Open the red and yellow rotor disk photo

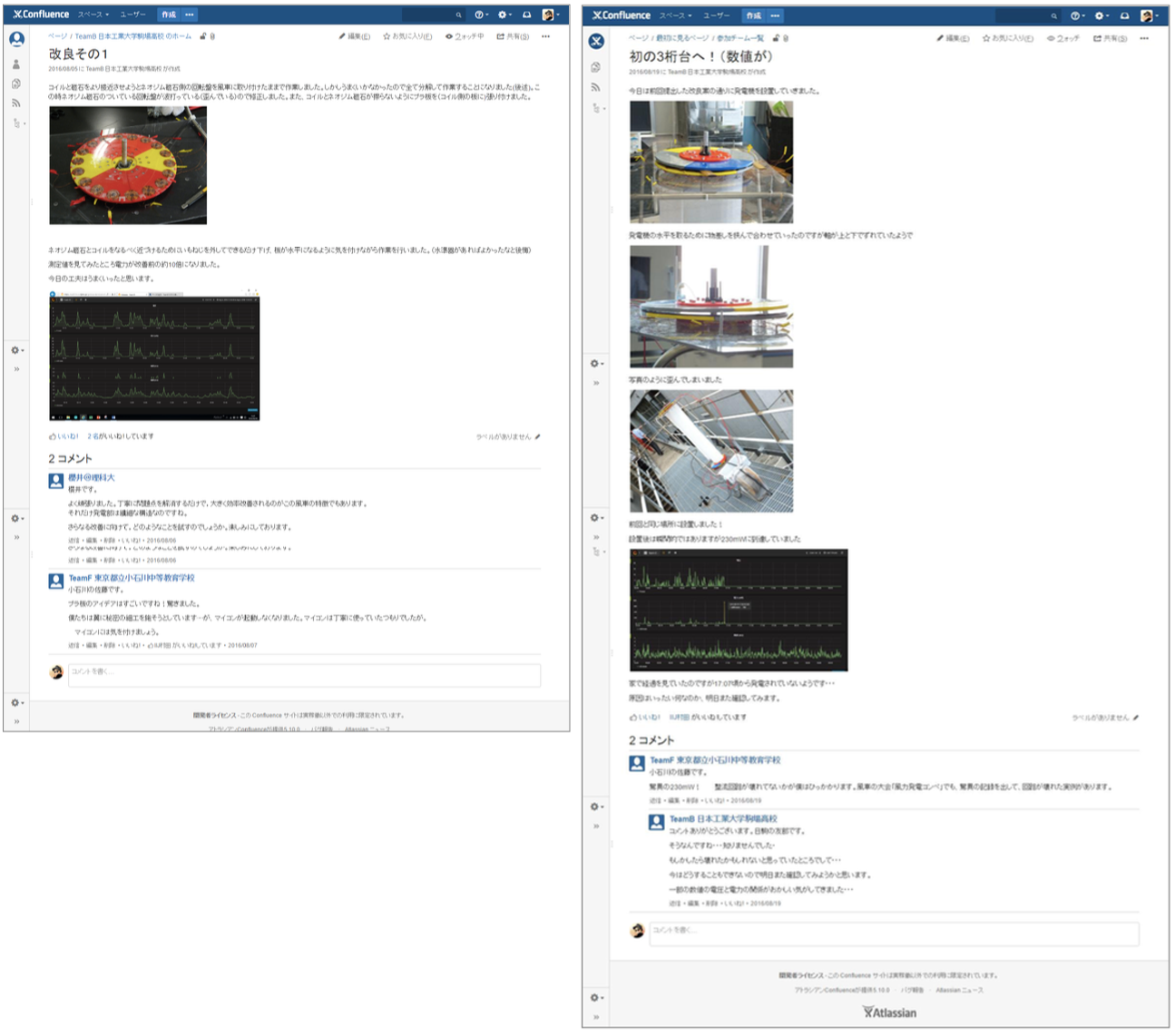pos(128,165)
